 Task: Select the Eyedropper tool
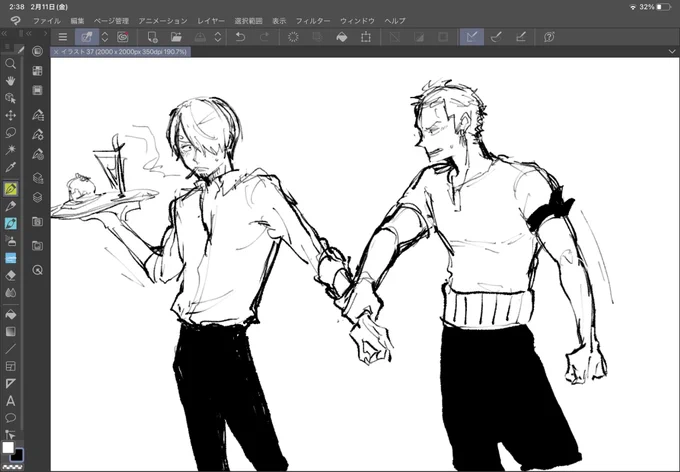pyautogui.click(x=10, y=167)
